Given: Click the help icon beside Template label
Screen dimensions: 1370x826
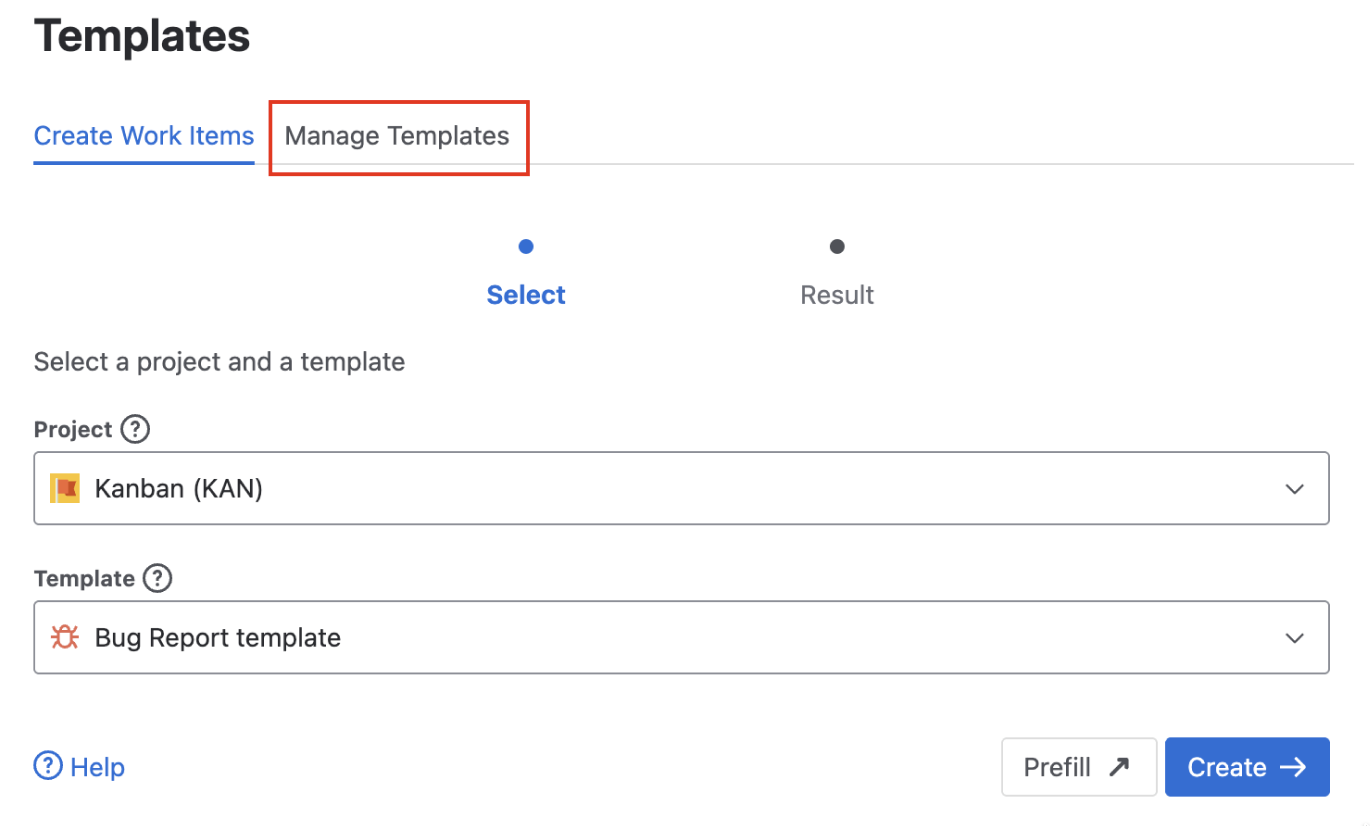Looking at the screenshot, I should [x=157, y=578].
